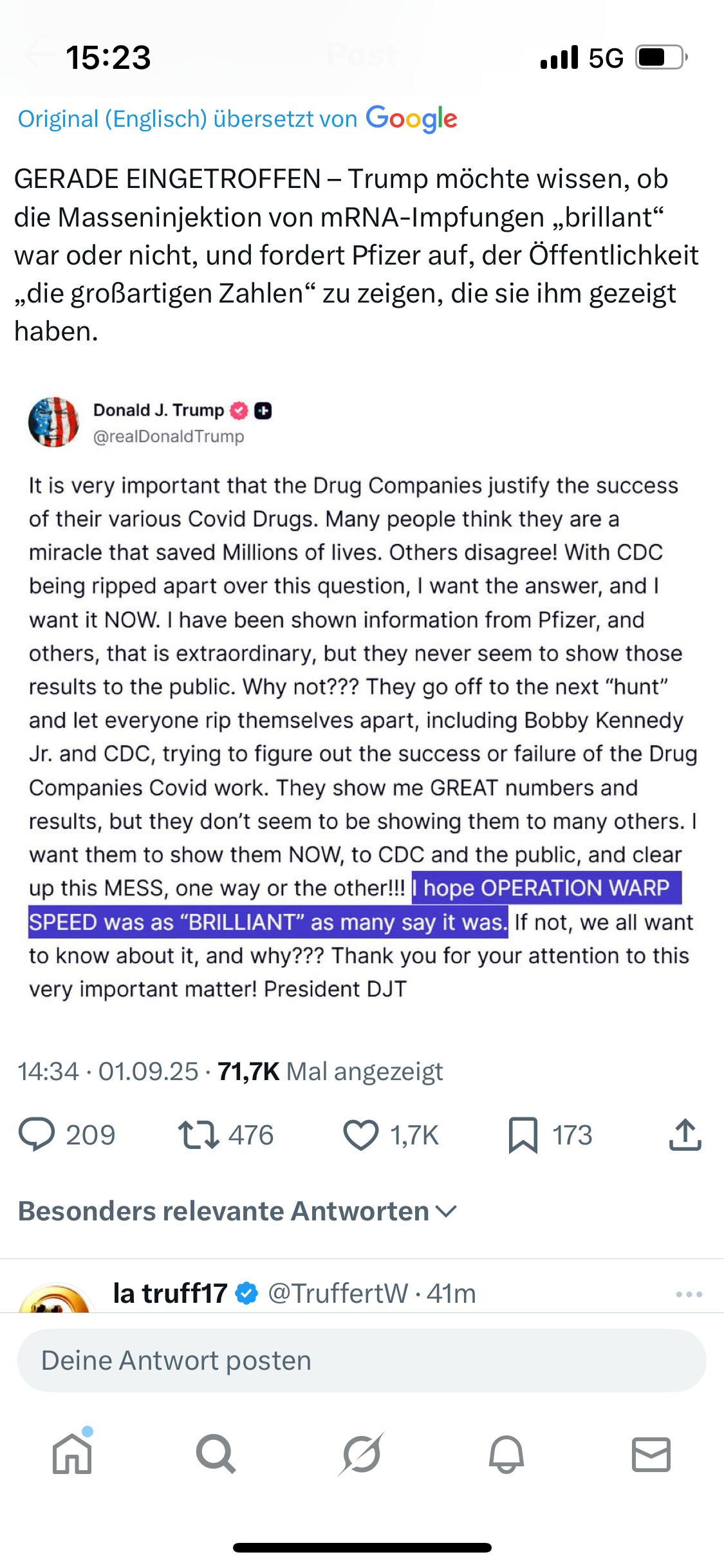Viewport: 724px width, 1568px height.
Task: Open direct messages envelope icon
Action: click(651, 1453)
